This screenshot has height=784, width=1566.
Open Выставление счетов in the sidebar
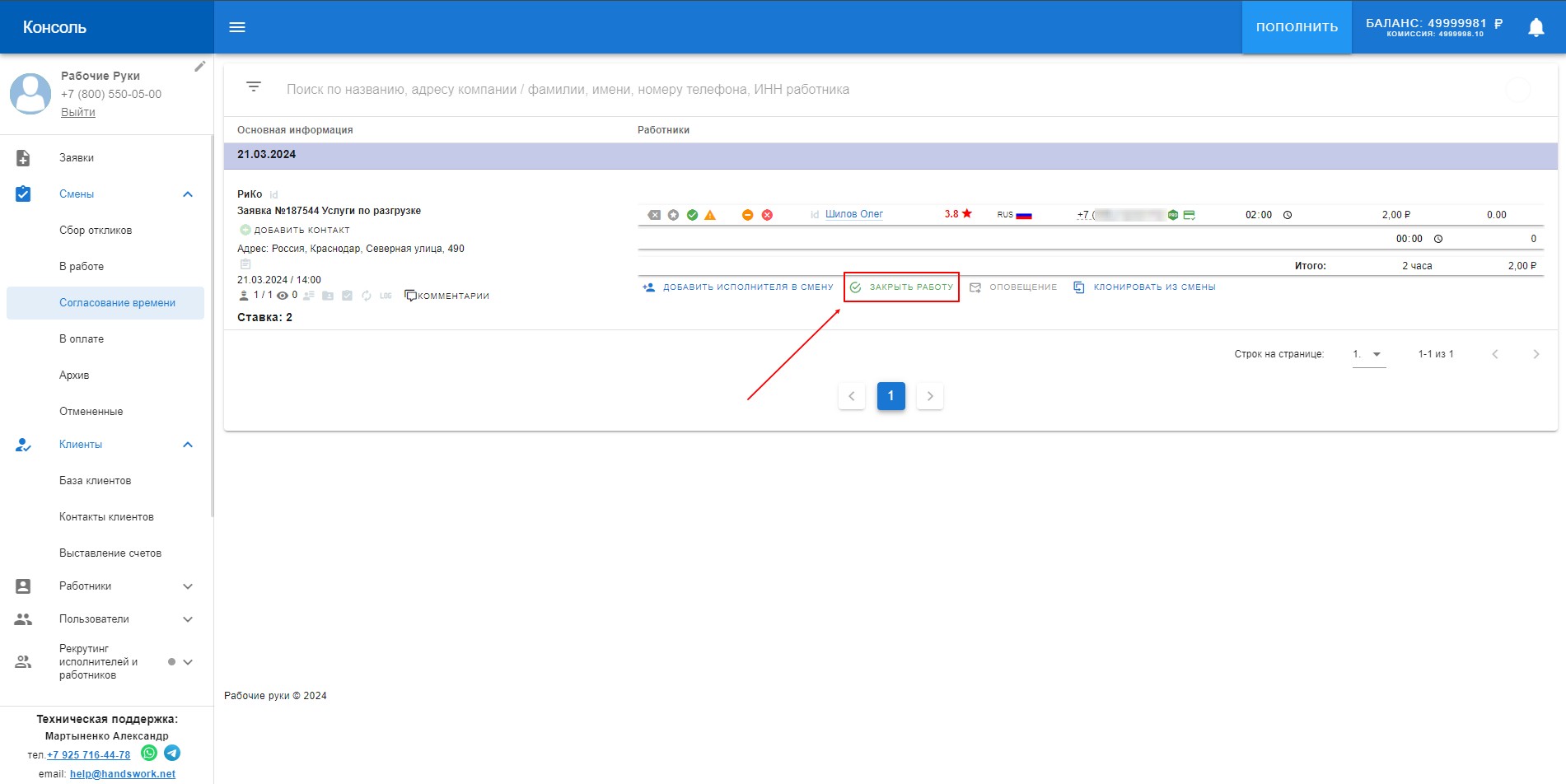pyautogui.click(x=110, y=553)
